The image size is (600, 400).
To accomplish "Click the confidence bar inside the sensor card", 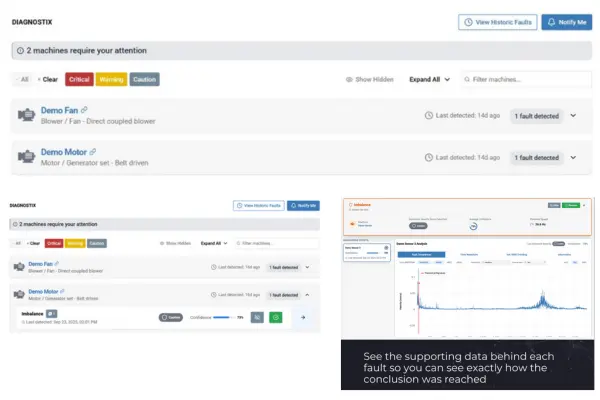I will coord(372,253).
